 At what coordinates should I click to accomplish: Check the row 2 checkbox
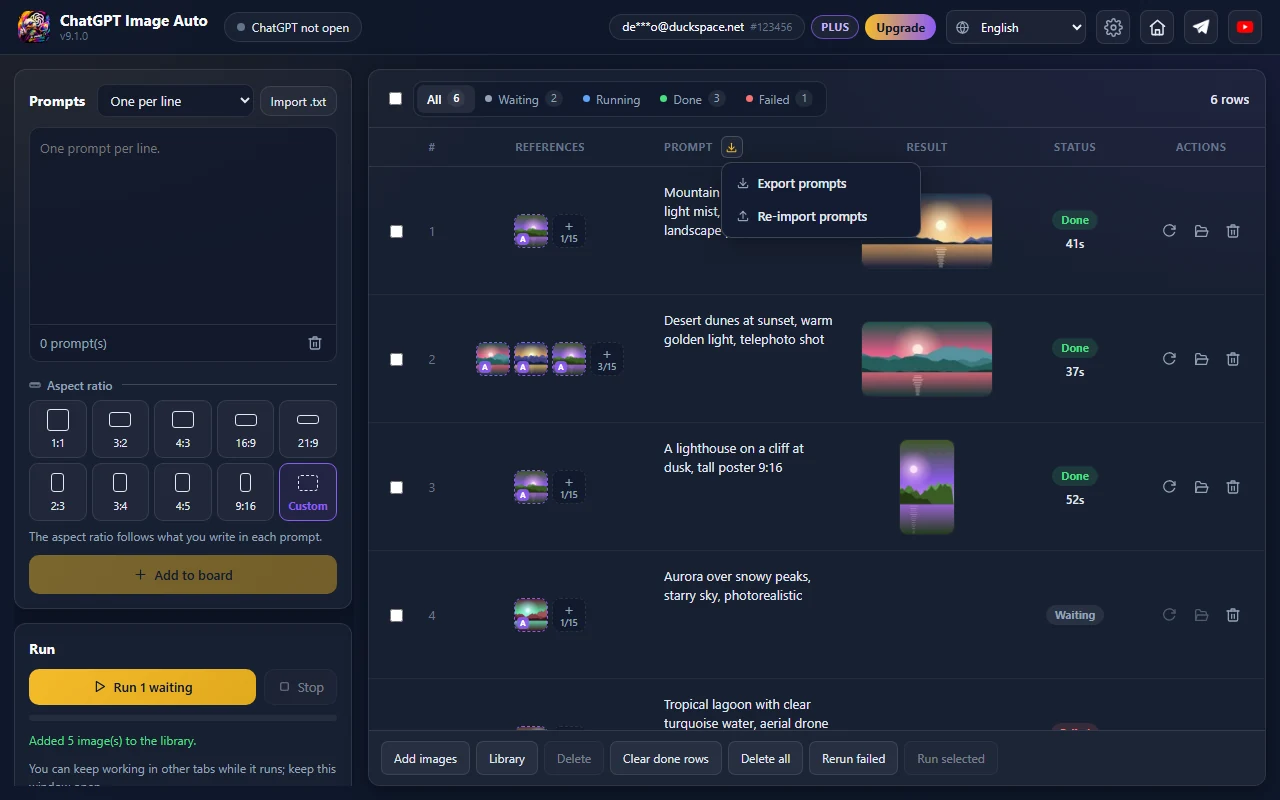[396, 359]
